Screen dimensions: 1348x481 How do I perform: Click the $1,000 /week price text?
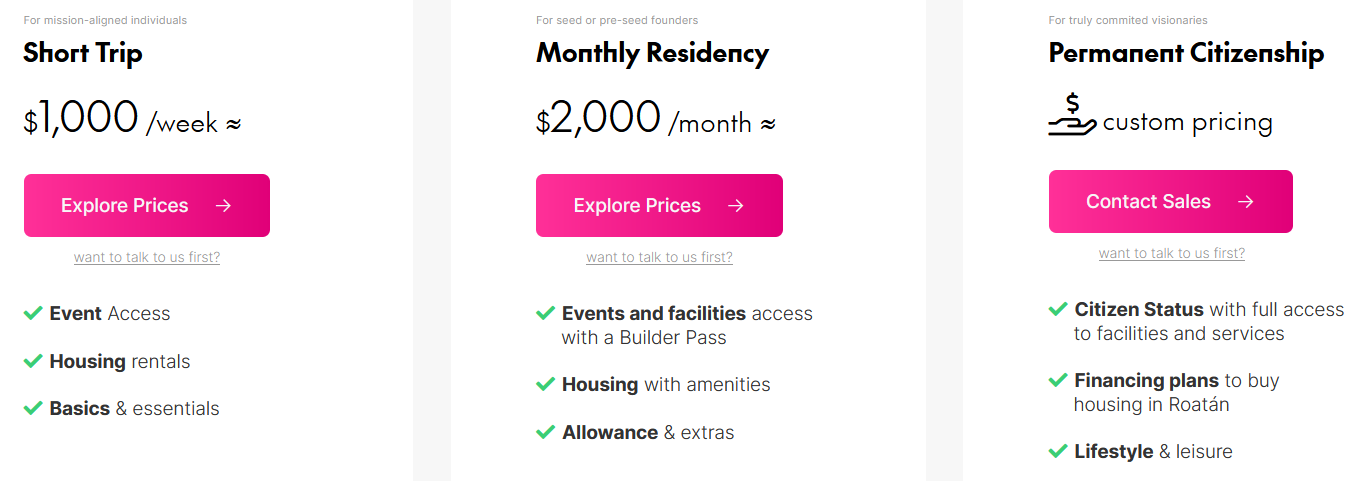click(x=132, y=119)
